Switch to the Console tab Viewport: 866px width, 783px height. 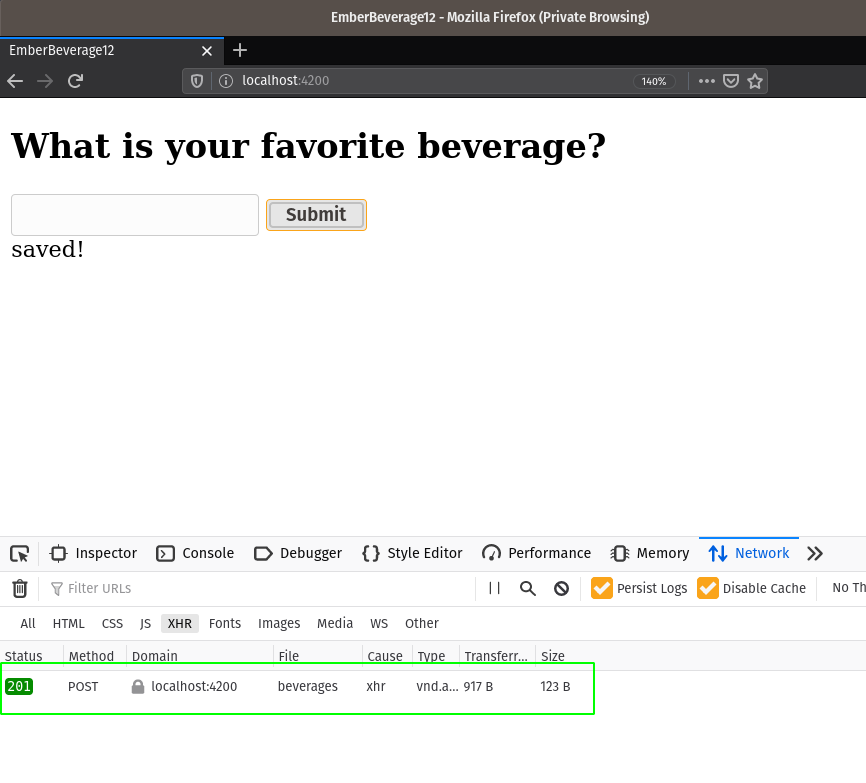[195, 553]
